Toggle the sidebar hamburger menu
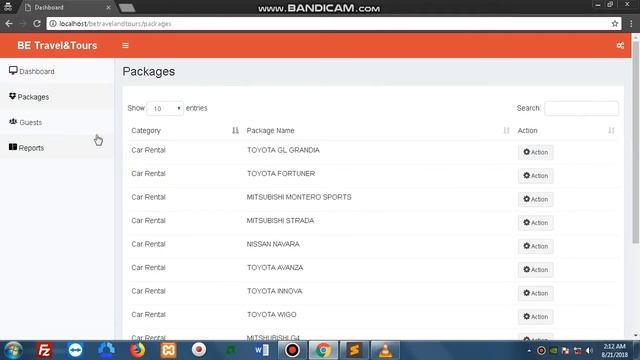Image resolution: width=640 pixels, height=360 pixels. 125,45
